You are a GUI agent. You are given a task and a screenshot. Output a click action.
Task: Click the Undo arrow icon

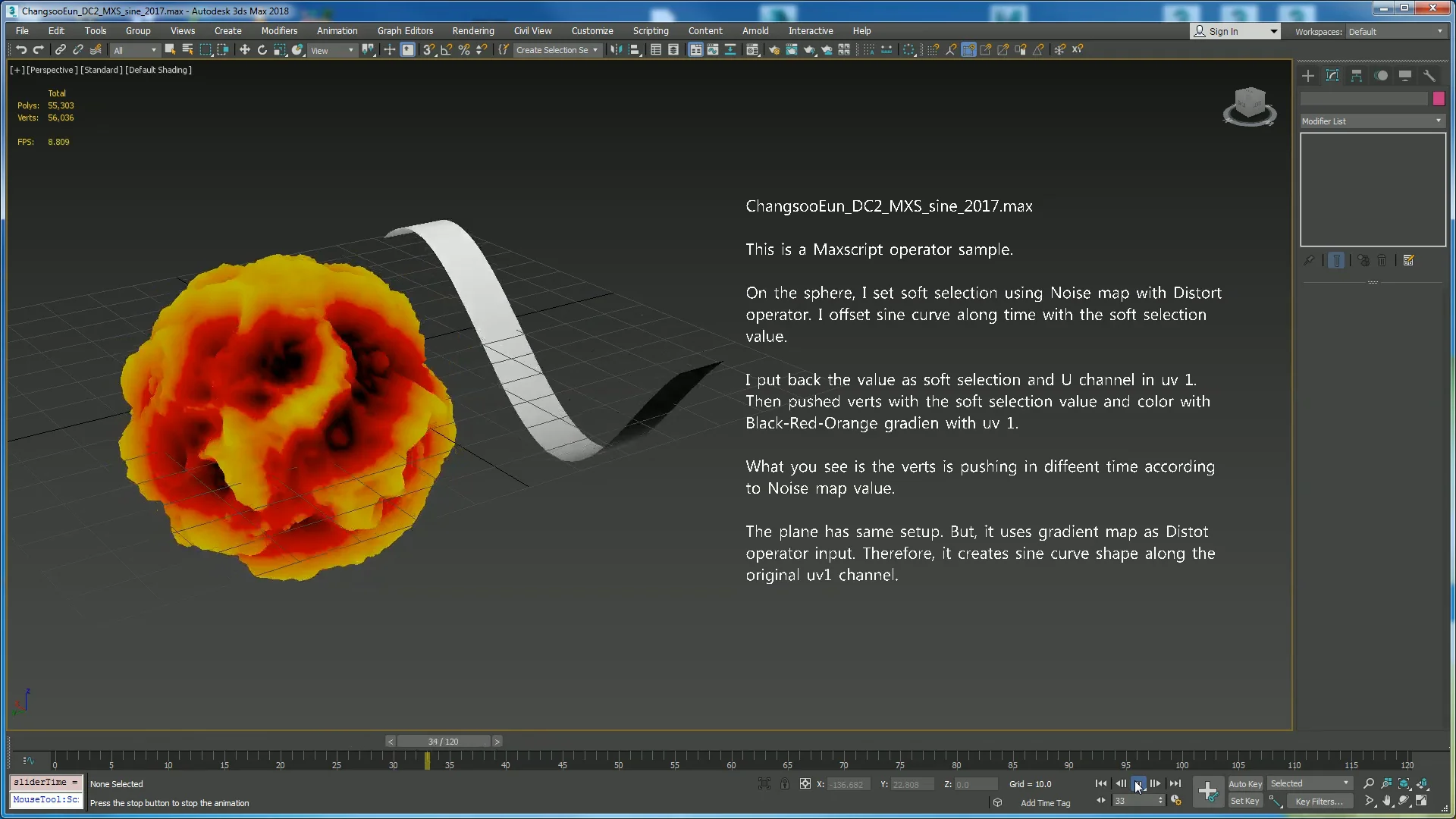tap(21, 50)
